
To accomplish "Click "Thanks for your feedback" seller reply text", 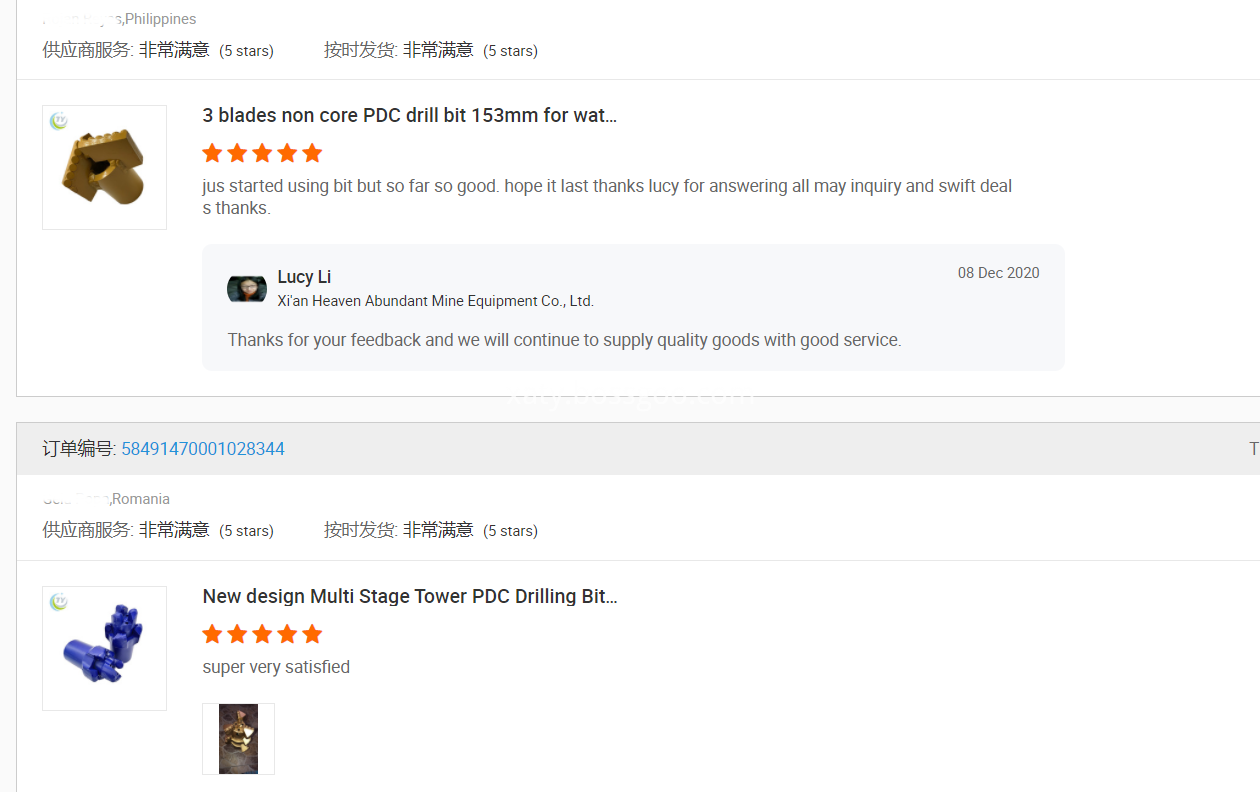I will [564, 340].
